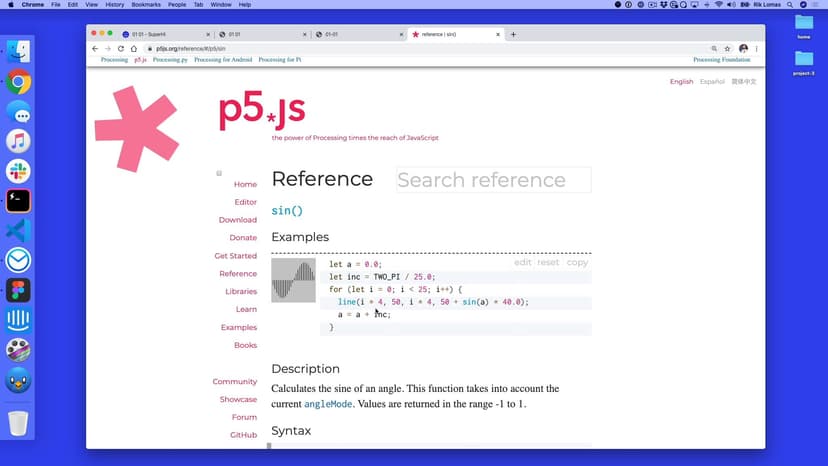828x466 pixels.
Task: Open the Libraries link in sidebar
Action: [240, 292]
